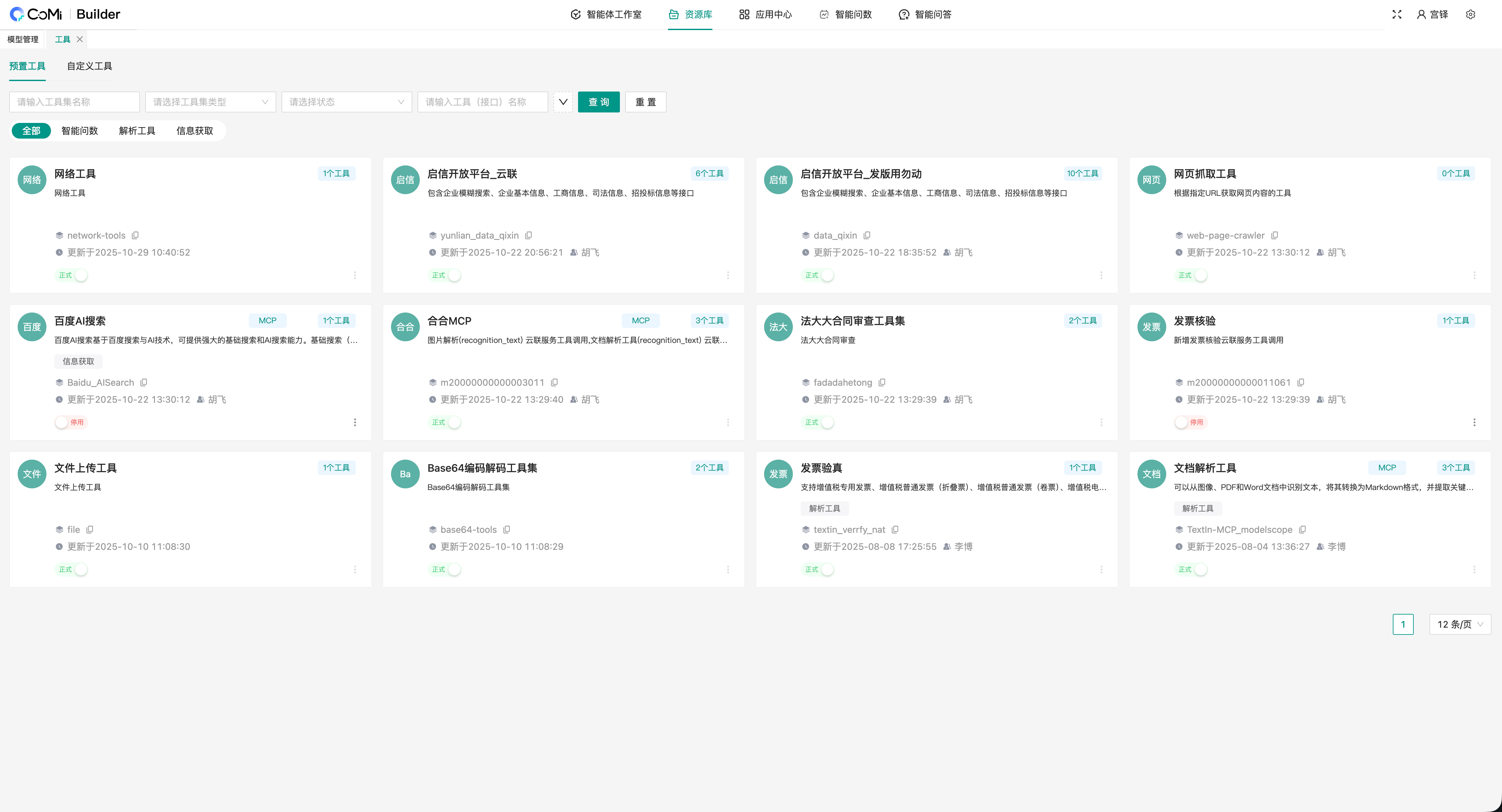Toggle status switch of 合合MCP
The width and height of the screenshot is (1502, 812).
click(x=445, y=422)
